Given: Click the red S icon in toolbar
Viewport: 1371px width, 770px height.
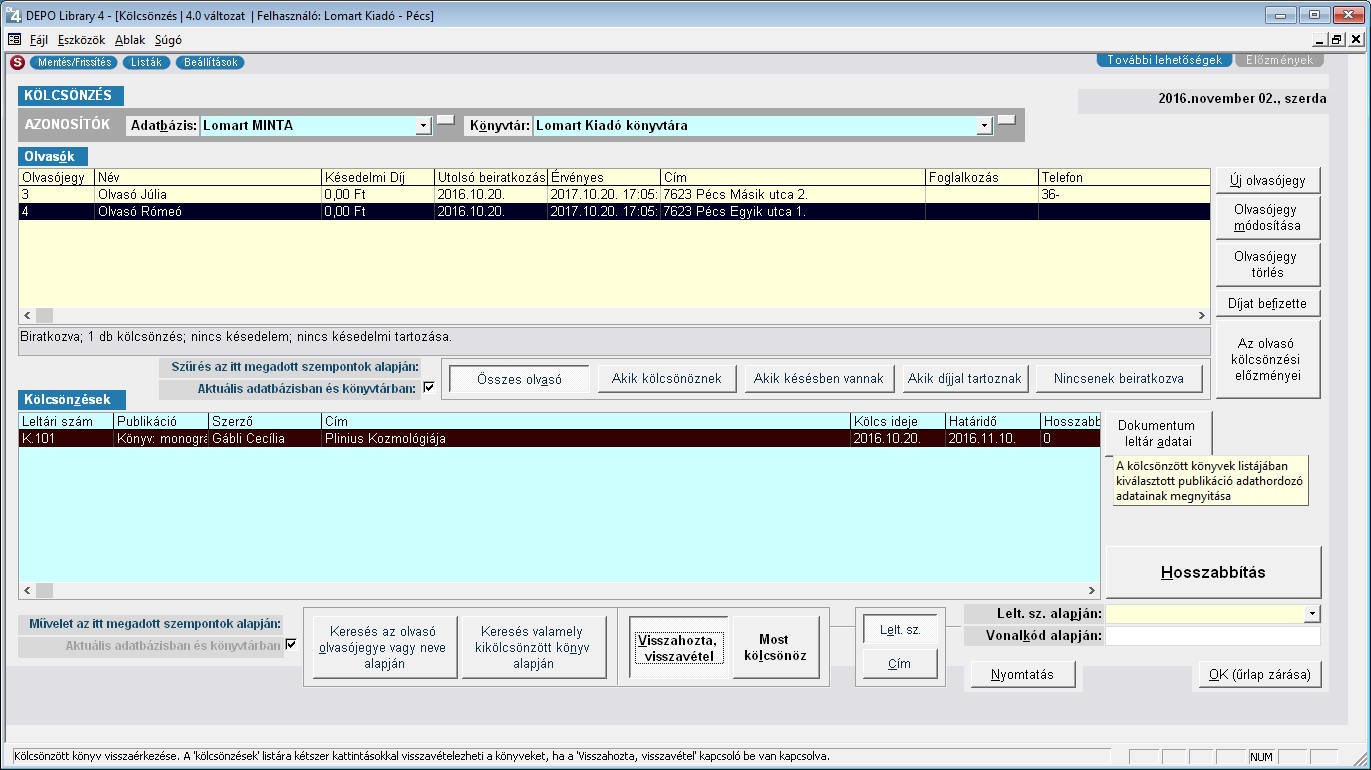Looking at the screenshot, I should (x=16, y=62).
